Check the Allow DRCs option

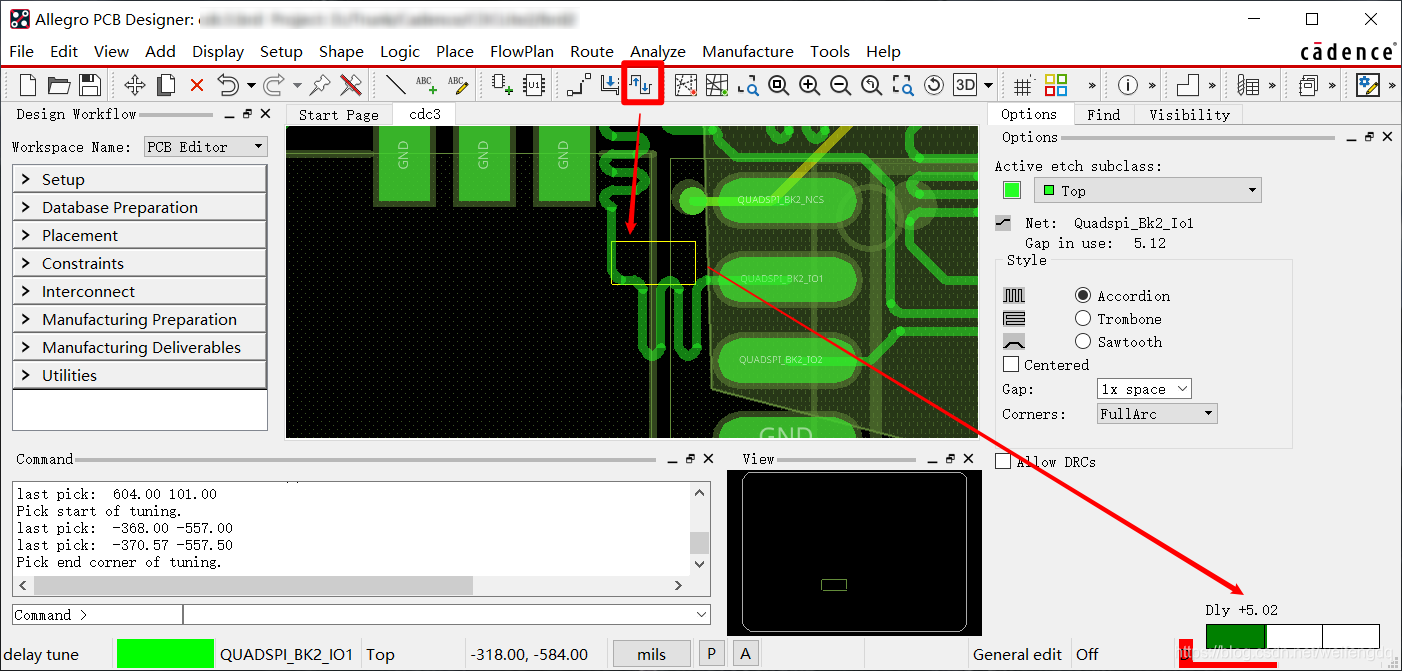click(1003, 461)
